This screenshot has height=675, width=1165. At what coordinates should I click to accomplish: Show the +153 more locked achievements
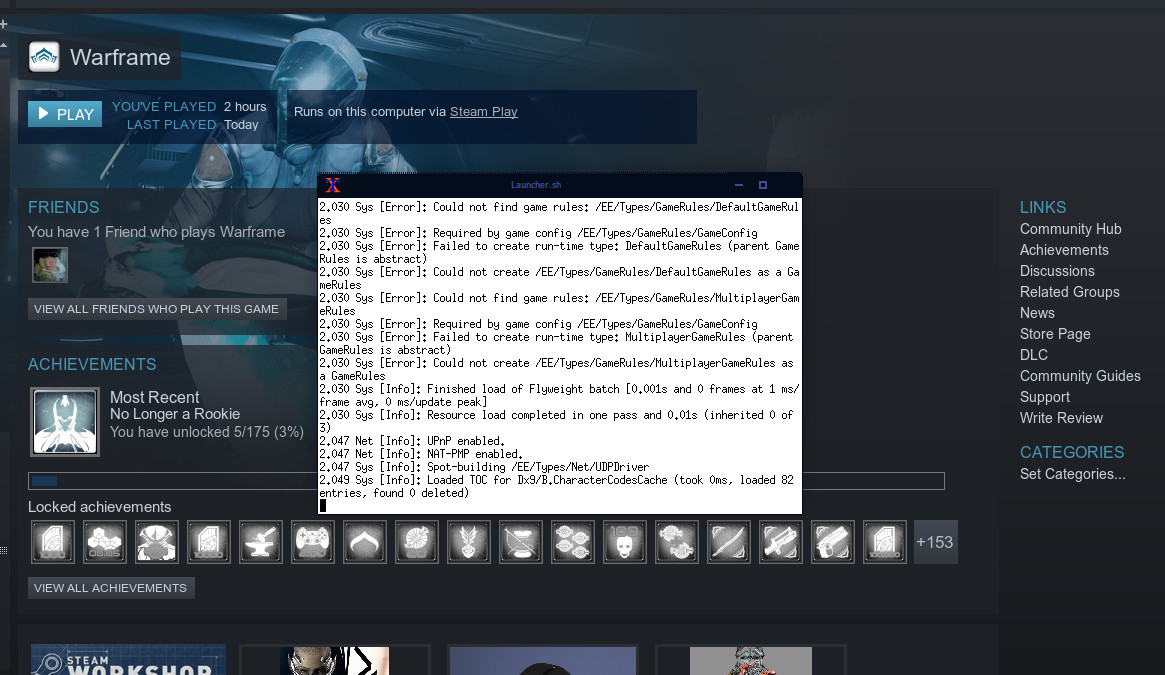click(x=935, y=542)
